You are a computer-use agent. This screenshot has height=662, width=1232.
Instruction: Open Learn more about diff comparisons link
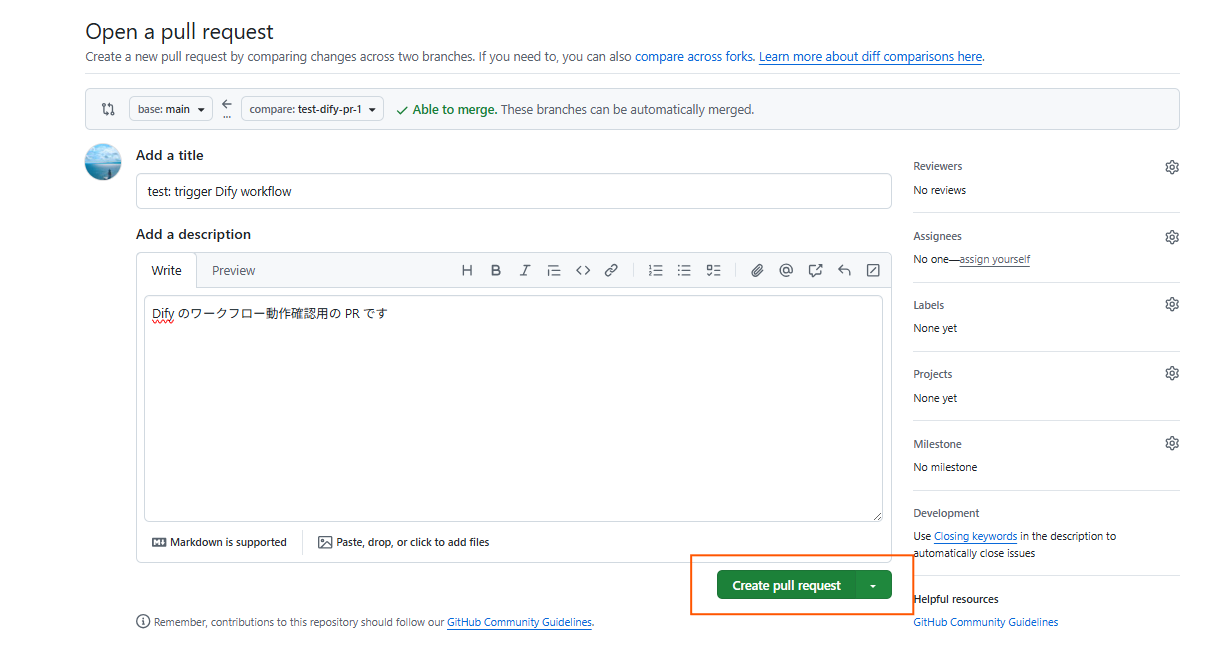click(x=870, y=57)
